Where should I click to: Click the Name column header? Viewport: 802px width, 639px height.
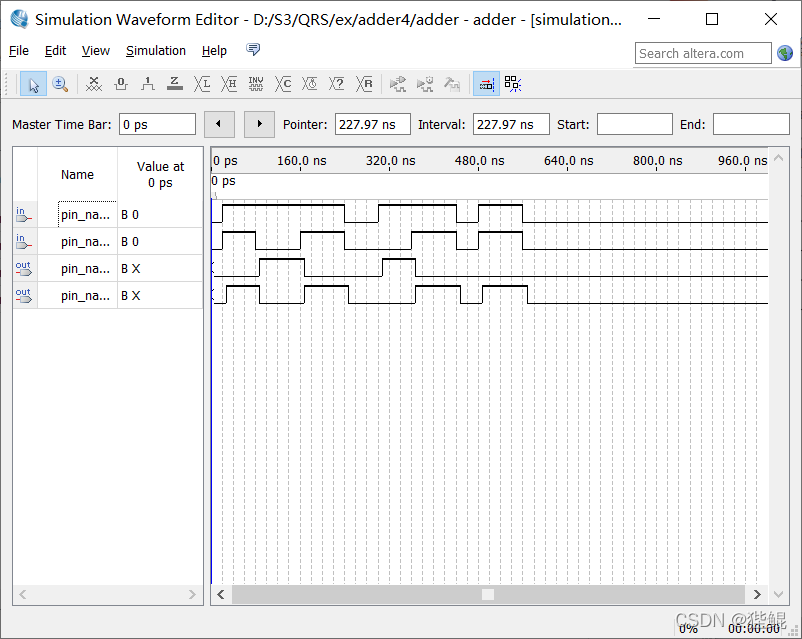coord(77,174)
